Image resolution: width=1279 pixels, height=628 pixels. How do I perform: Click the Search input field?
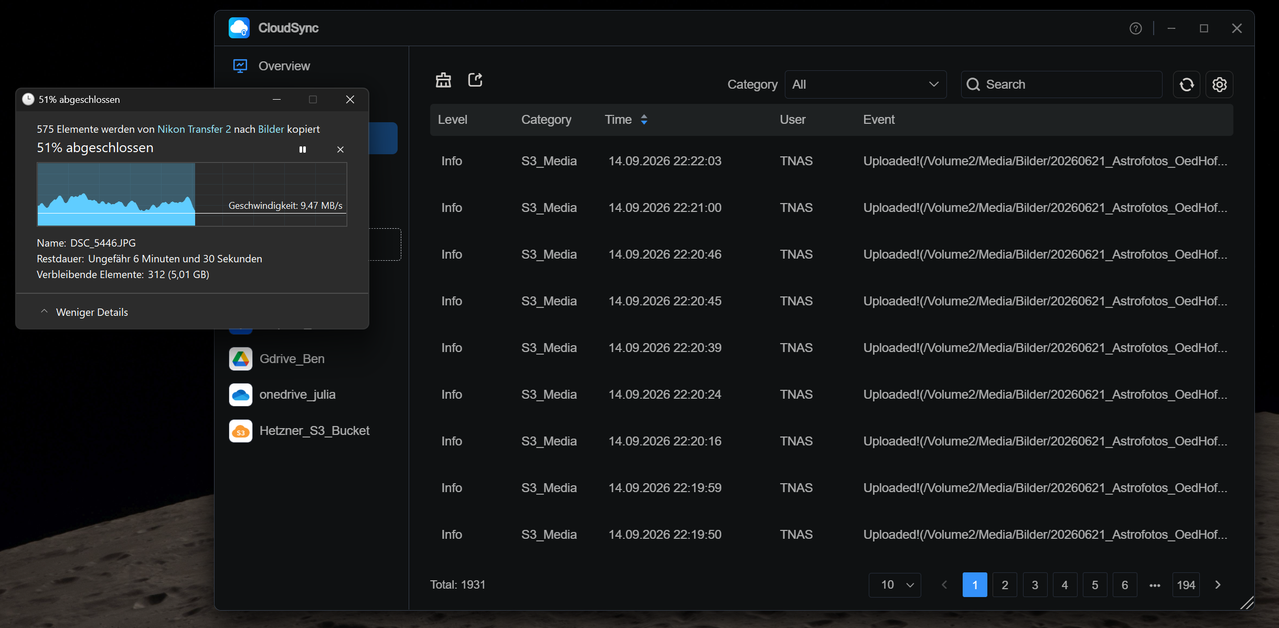click(x=1061, y=85)
